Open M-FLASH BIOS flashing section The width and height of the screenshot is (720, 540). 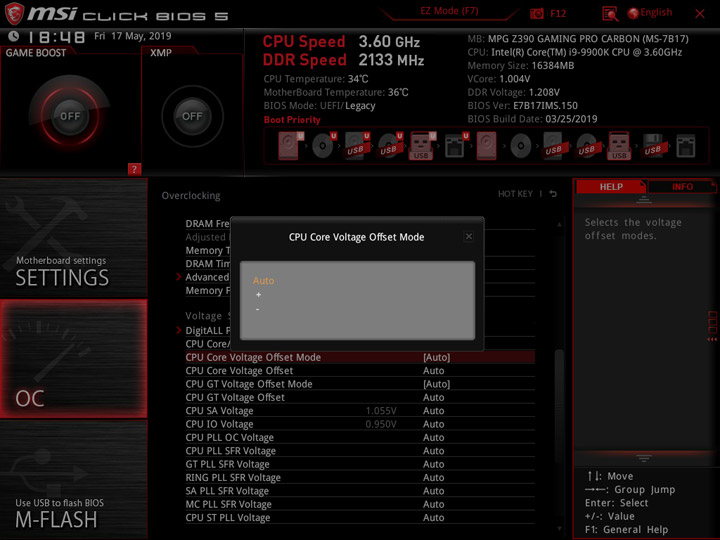coord(73,480)
